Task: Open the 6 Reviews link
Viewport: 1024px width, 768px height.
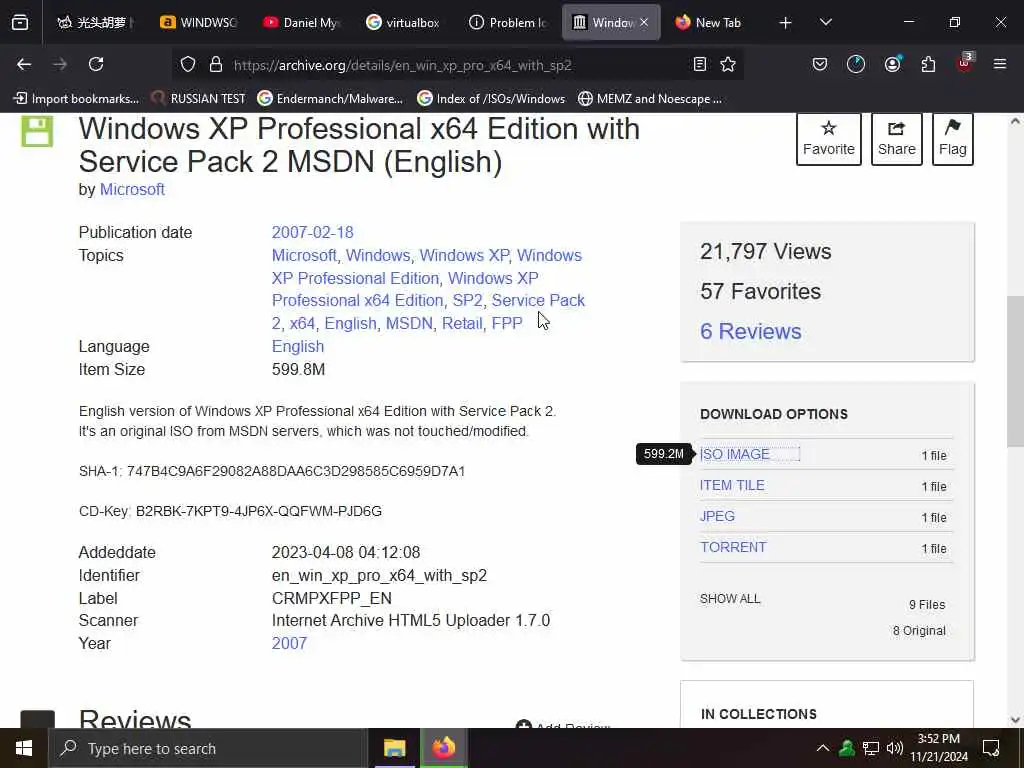Action: click(750, 331)
